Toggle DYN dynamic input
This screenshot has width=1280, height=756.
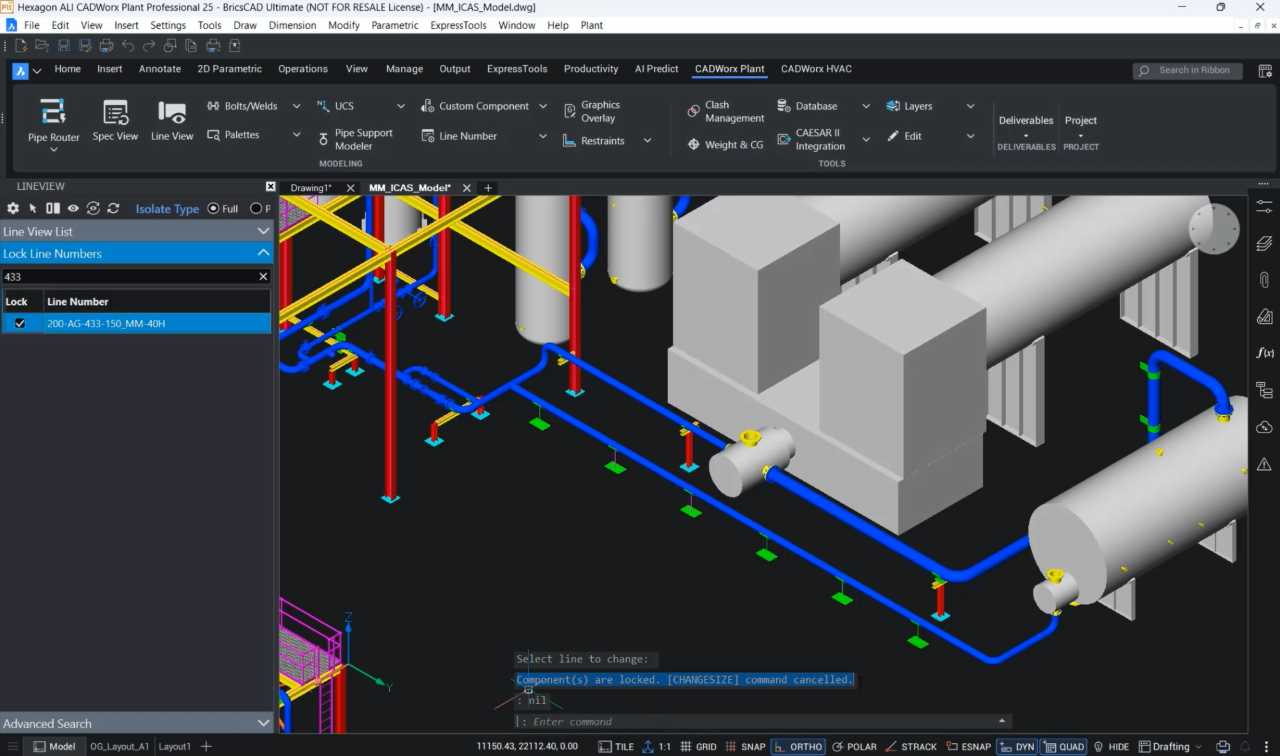point(1017,746)
